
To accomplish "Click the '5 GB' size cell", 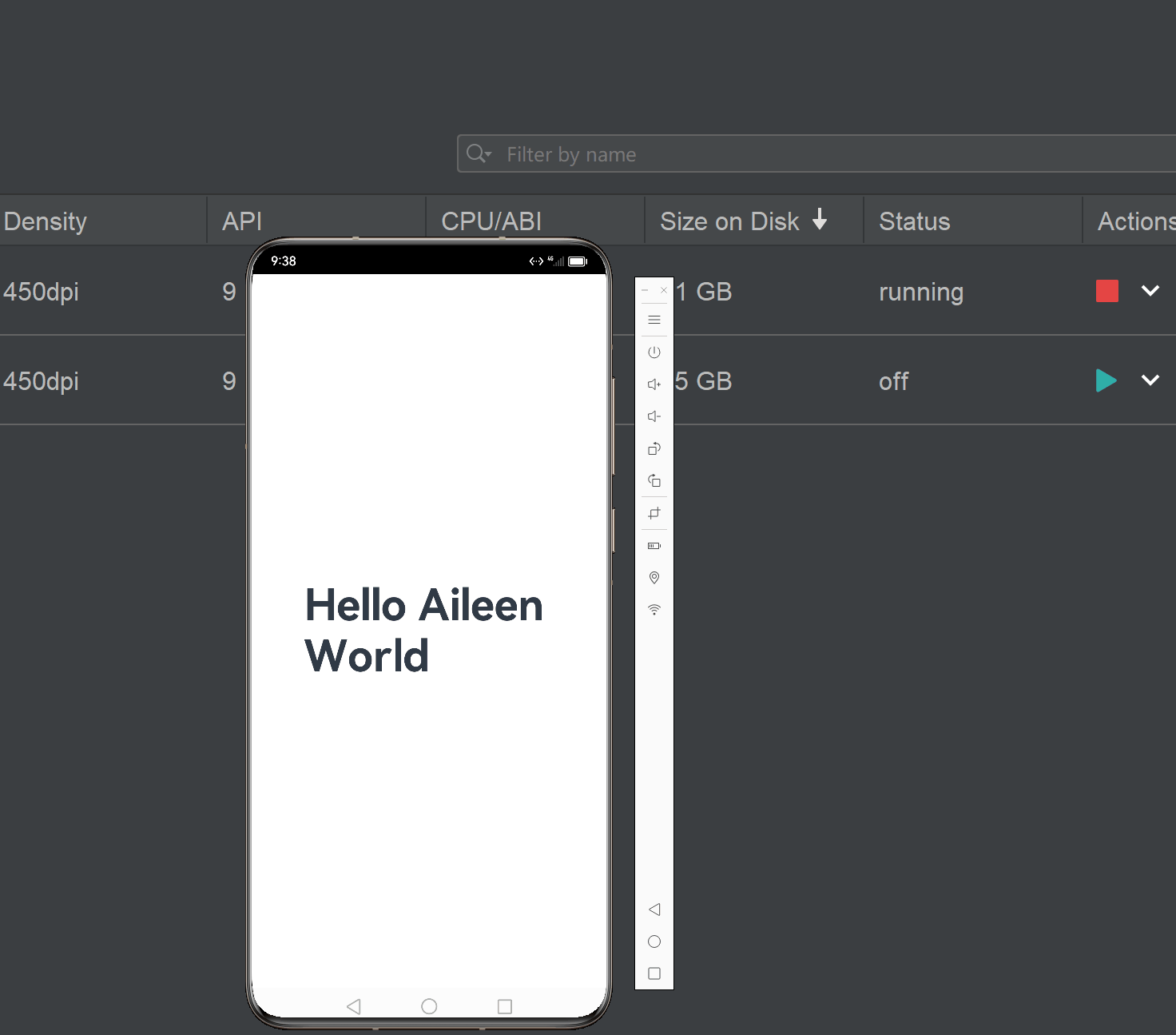I will [704, 381].
